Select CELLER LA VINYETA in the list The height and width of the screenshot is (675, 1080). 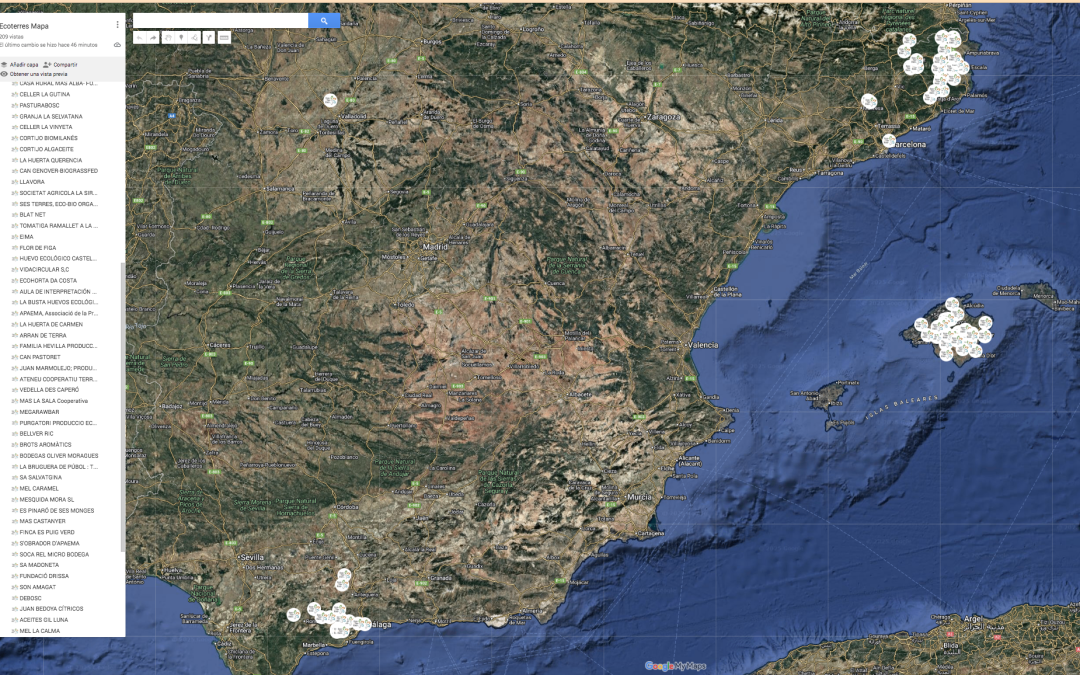[45, 127]
